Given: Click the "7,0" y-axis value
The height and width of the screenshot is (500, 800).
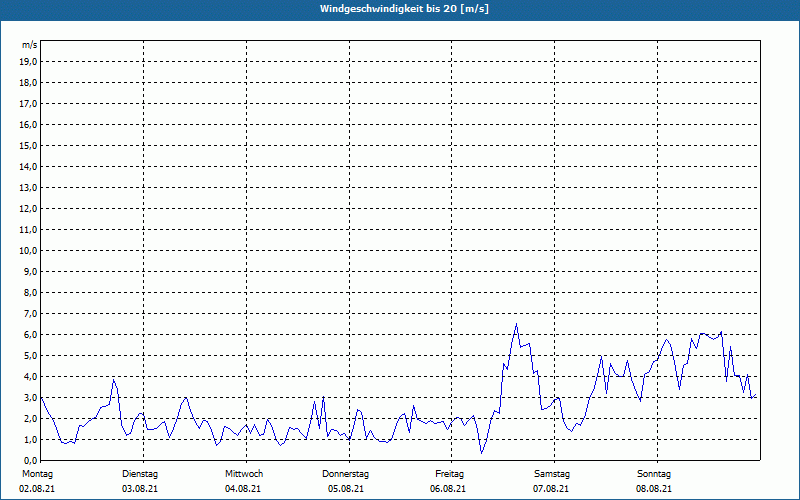Looking at the screenshot, I should point(31,313).
